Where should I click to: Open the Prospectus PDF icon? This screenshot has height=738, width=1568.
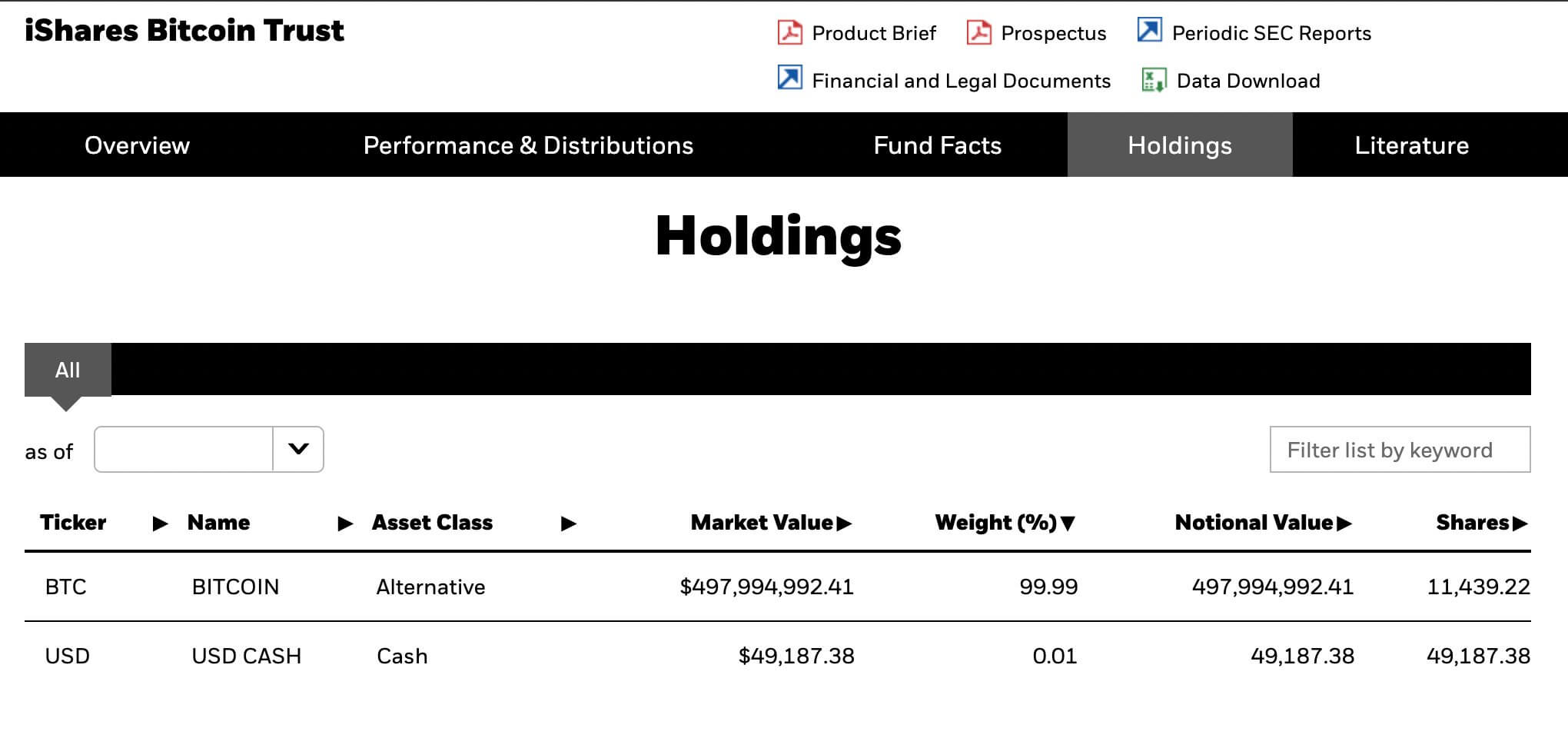point(978,33)
